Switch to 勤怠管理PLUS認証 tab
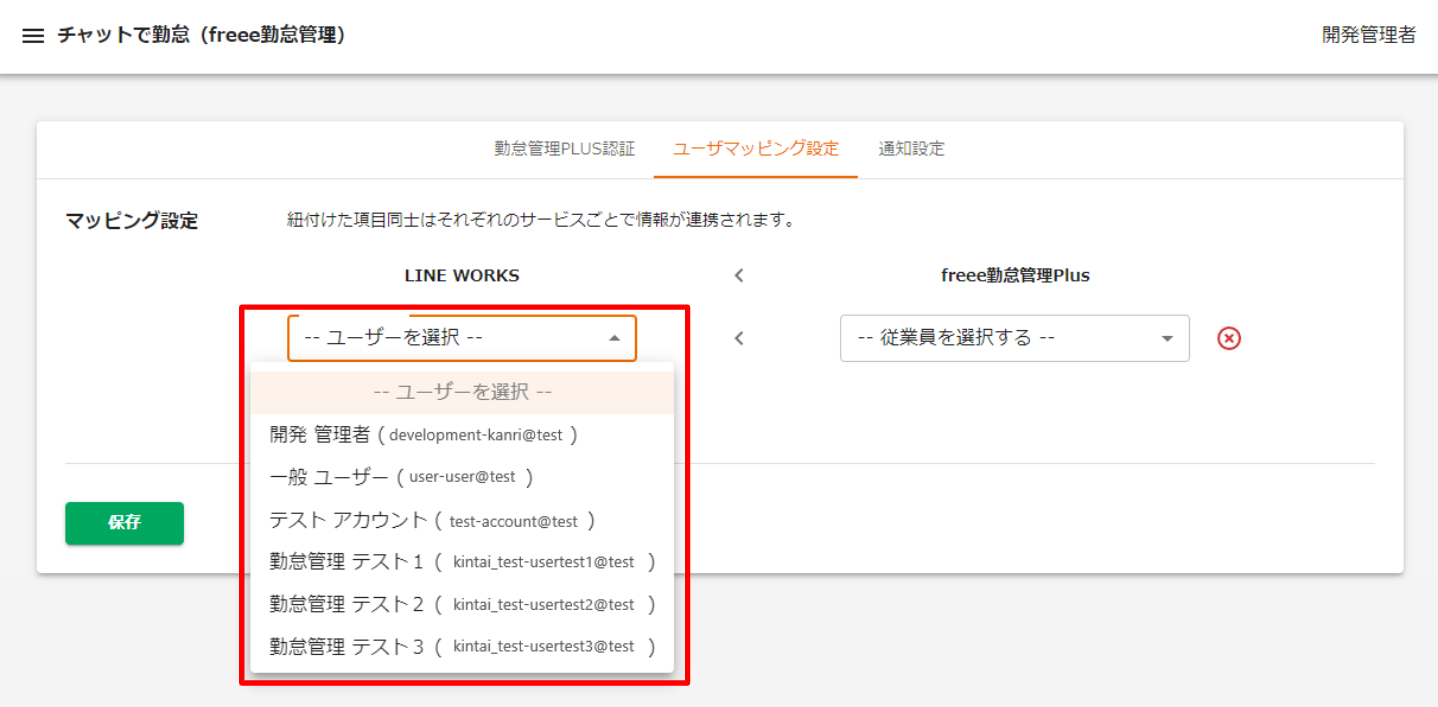The width and height of the screenshot is (1438, 707). tap(565, 149)
